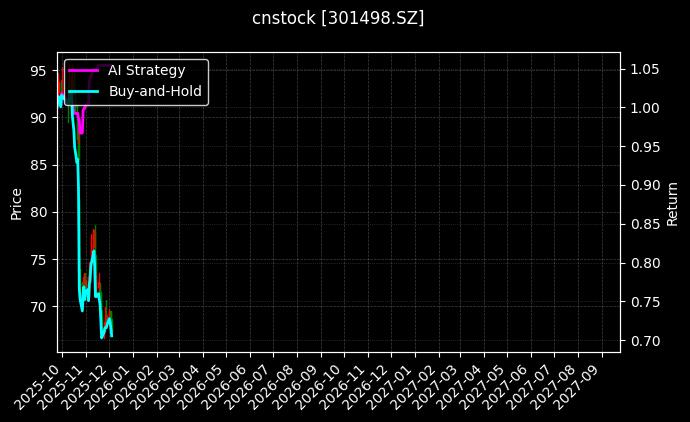Click the 0.85 return tick label
690x422 pixels.
point(644,225)
